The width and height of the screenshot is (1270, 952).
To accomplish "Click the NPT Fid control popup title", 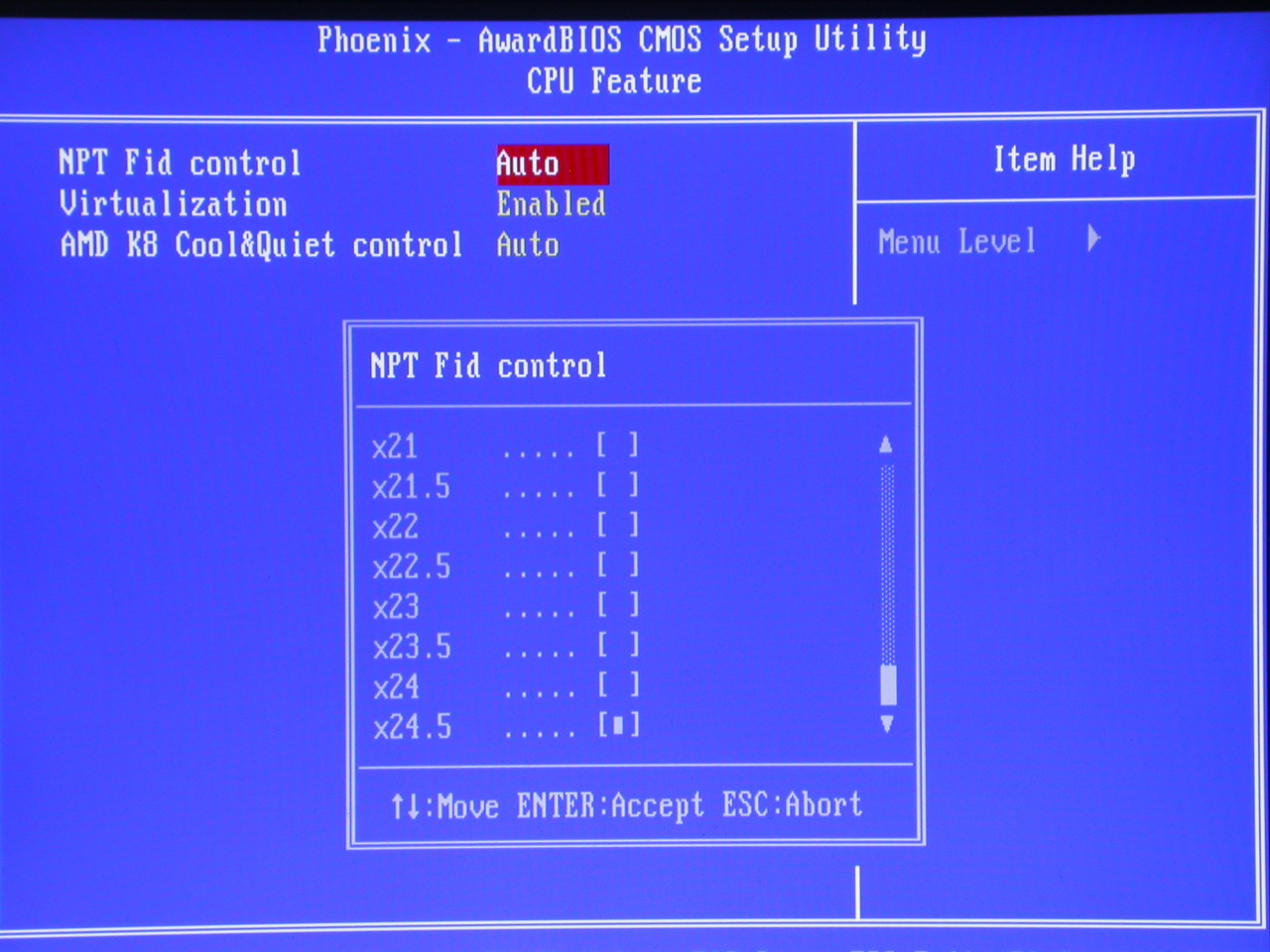I will point(487,366).
